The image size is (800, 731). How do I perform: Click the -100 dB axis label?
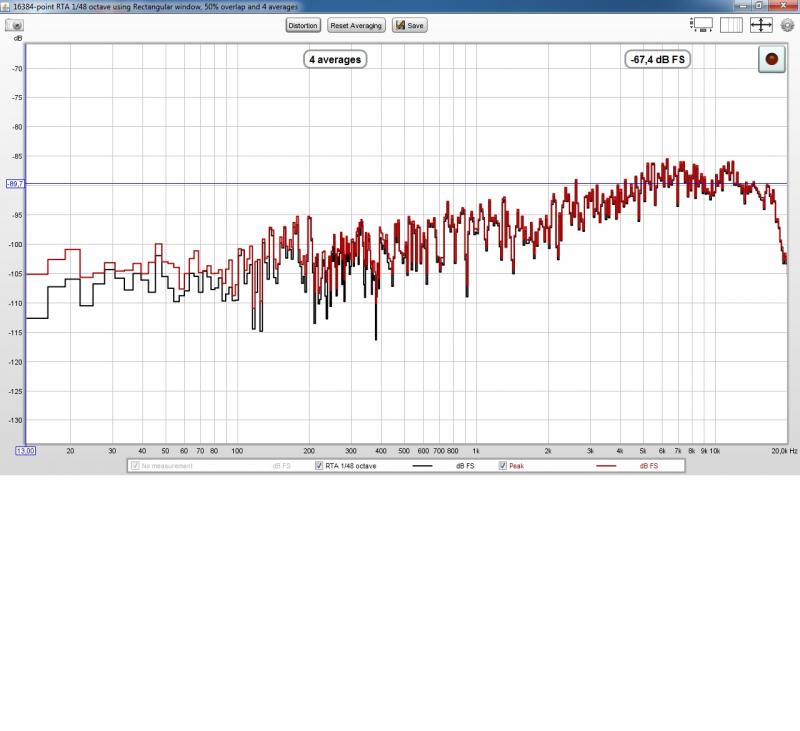pyautogui.click(x=16, y=245)
